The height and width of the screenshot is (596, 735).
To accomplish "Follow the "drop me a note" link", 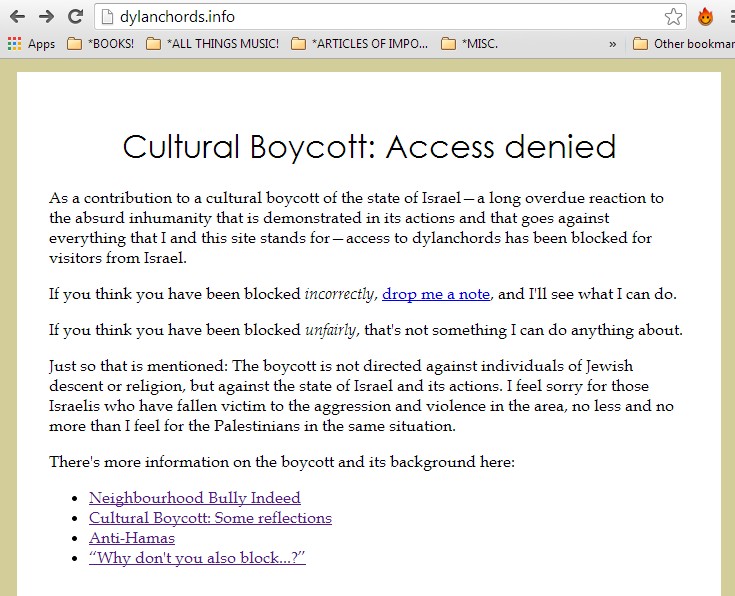I will tap(436, 294).
